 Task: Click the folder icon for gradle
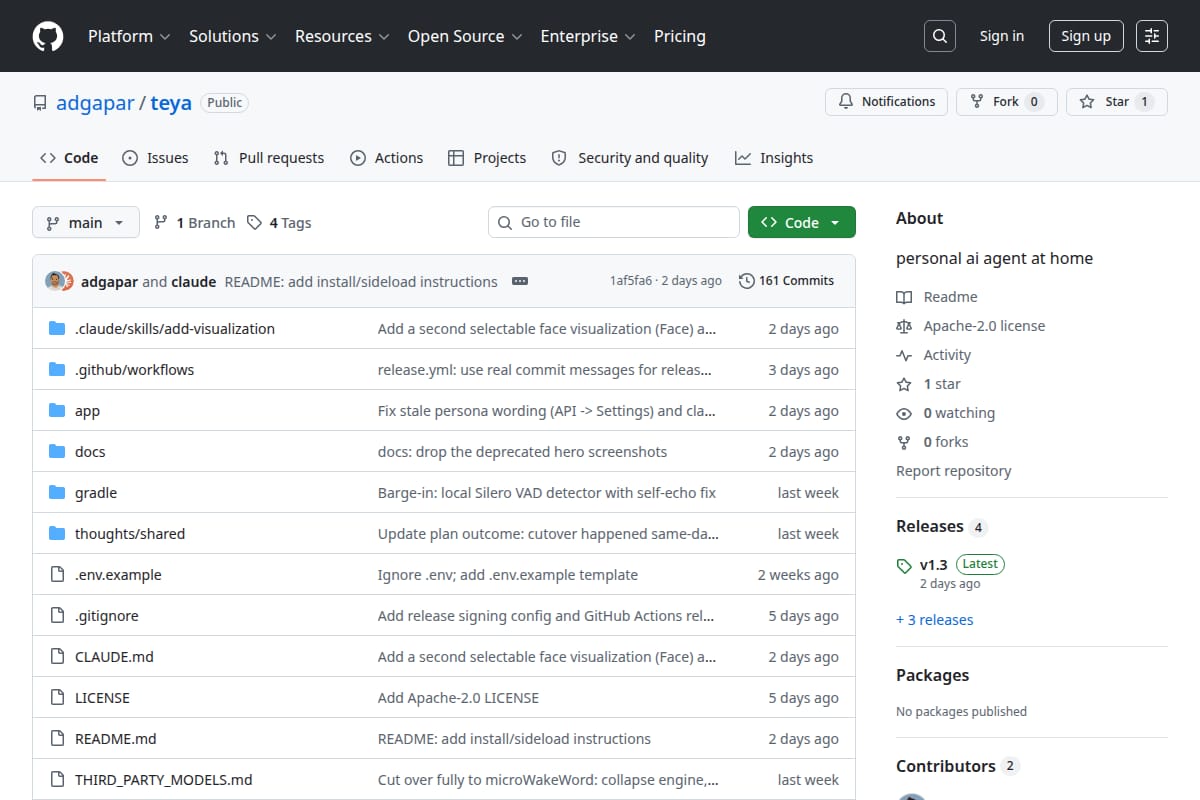(57, 493)
